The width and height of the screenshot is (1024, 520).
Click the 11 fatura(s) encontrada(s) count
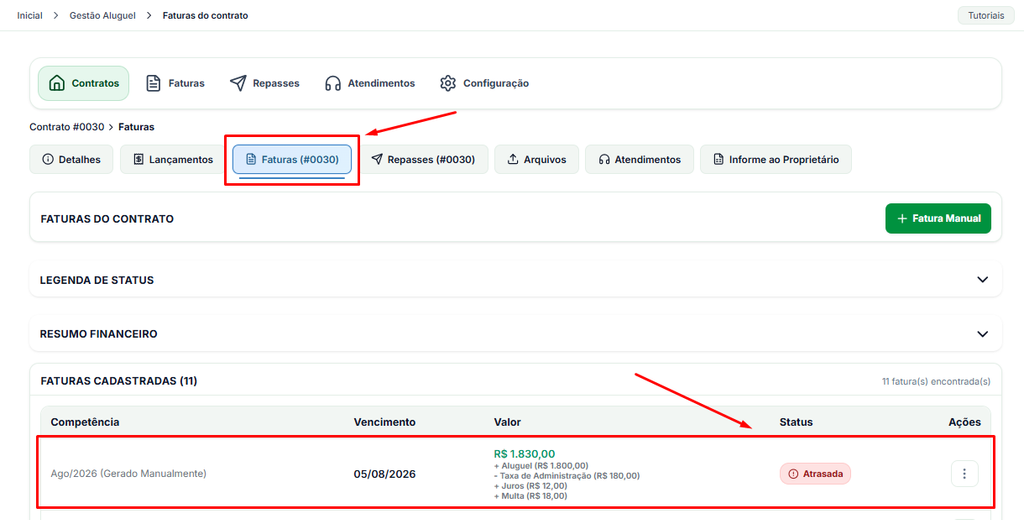point(936,381)
